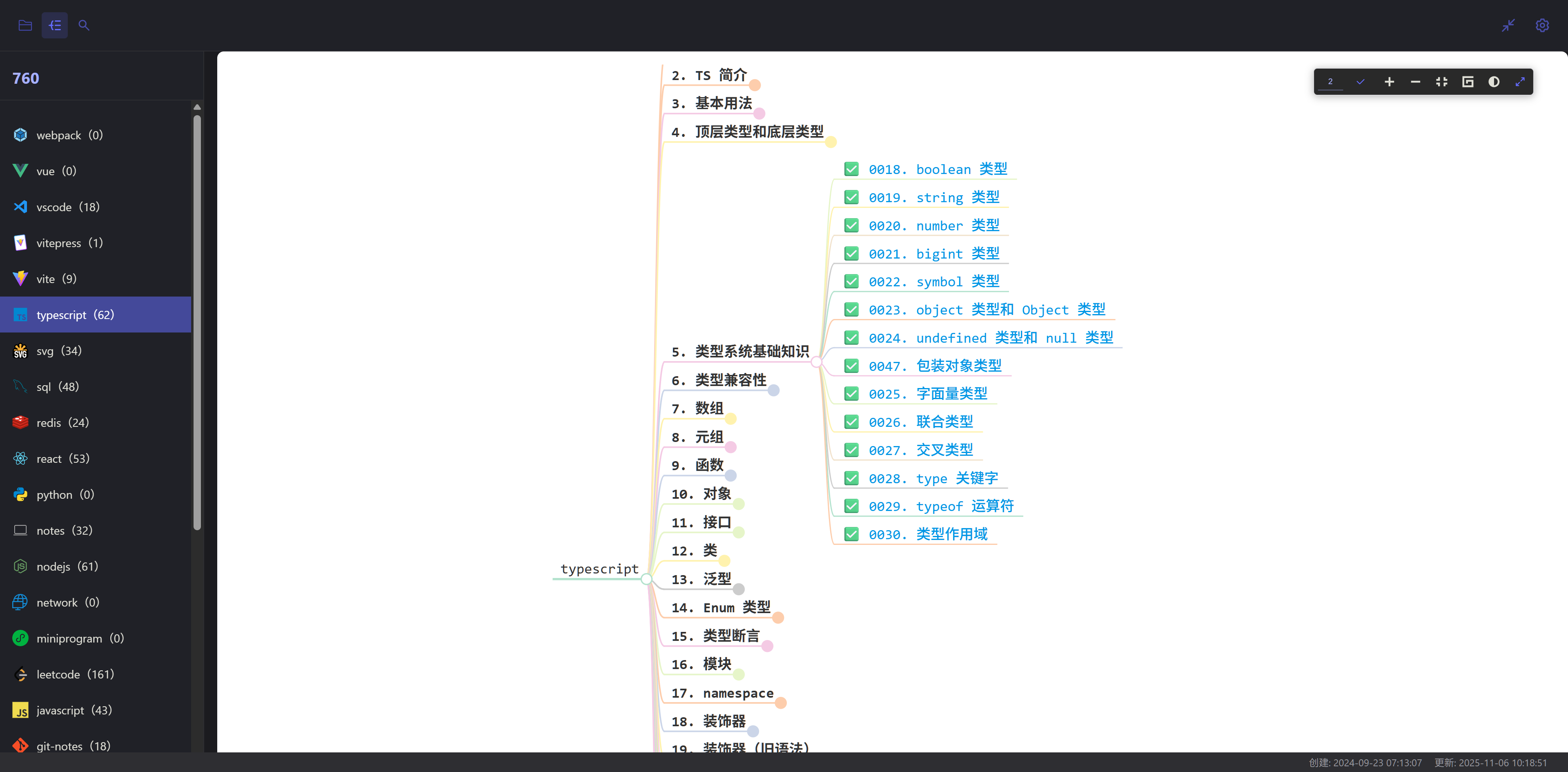Select leetcode (161) in sidebar
The image size is (1568, 772).
coord(75,674)
